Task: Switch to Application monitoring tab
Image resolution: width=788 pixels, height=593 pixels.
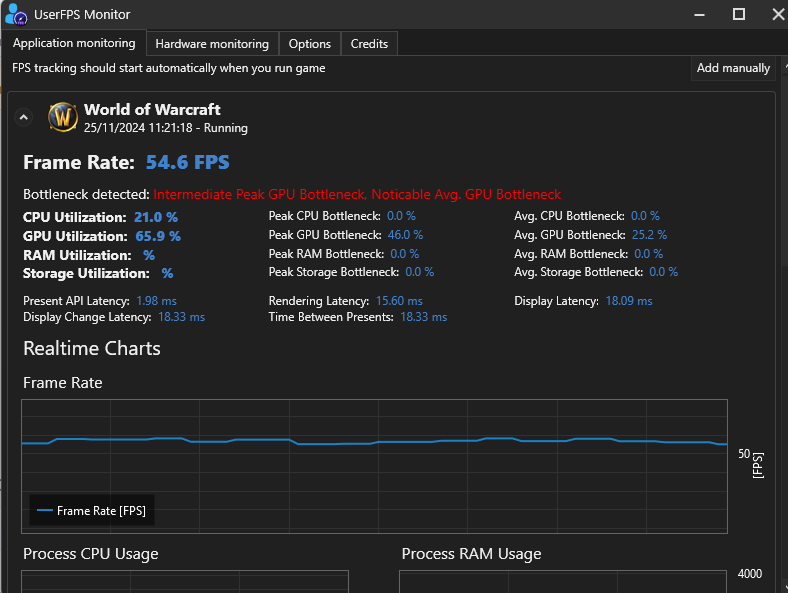Action: (74, 43)
